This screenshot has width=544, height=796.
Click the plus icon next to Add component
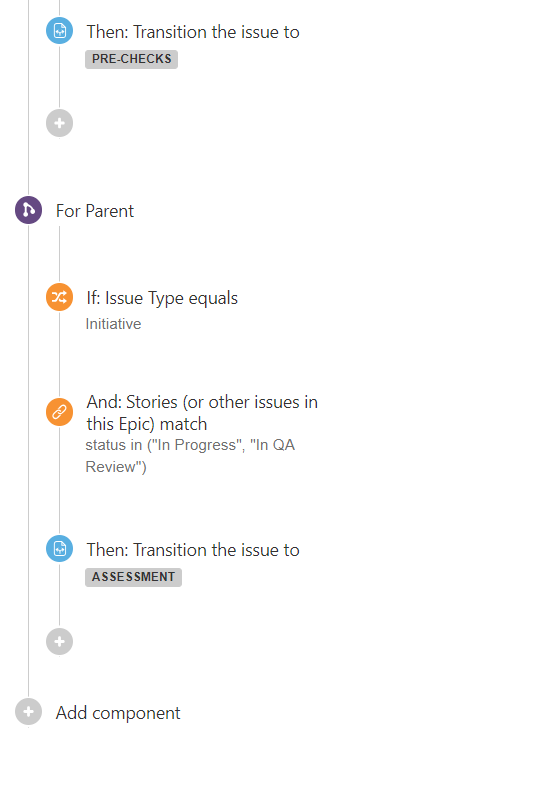[x=28, y=711]
